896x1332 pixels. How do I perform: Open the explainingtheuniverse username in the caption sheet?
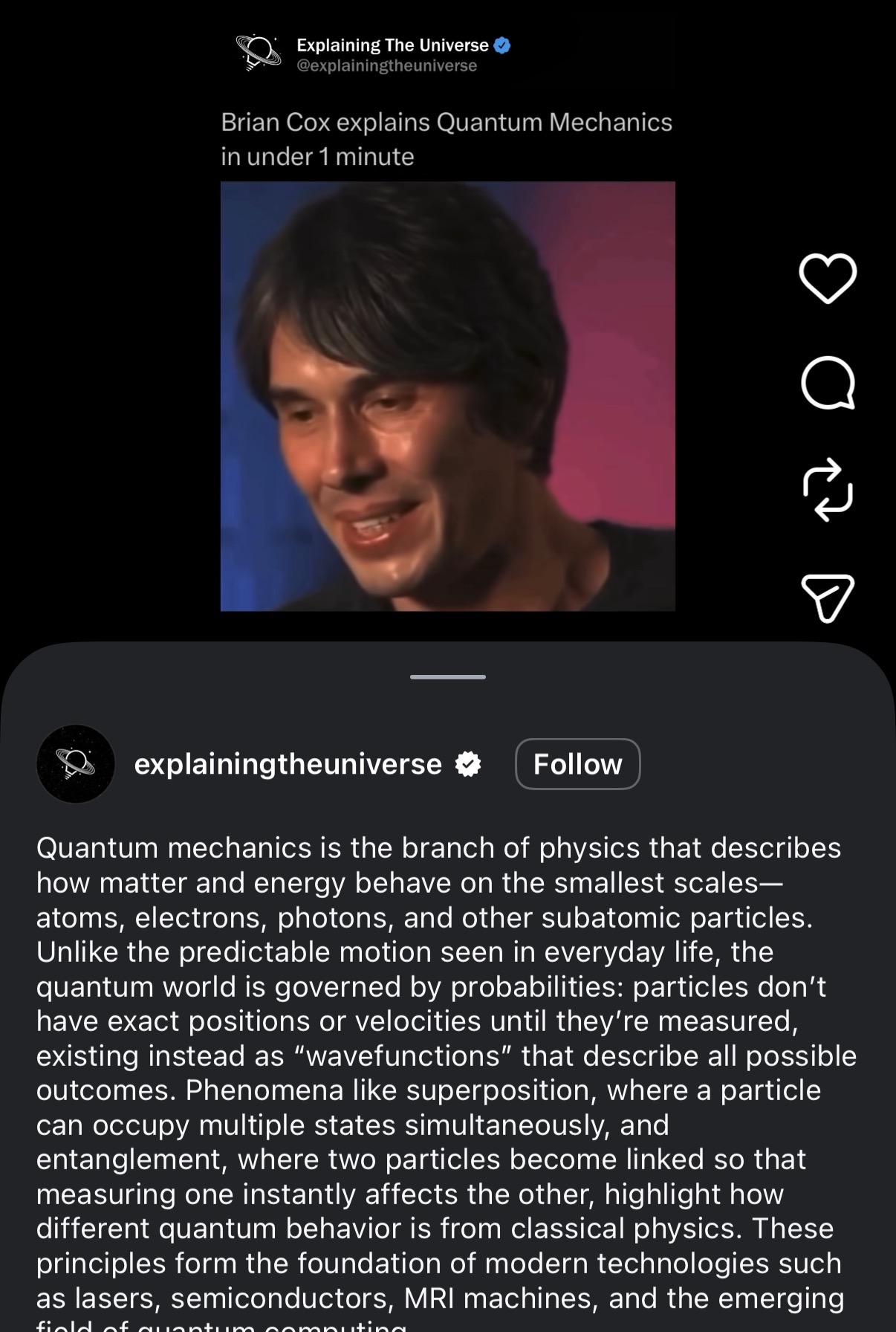288,764
